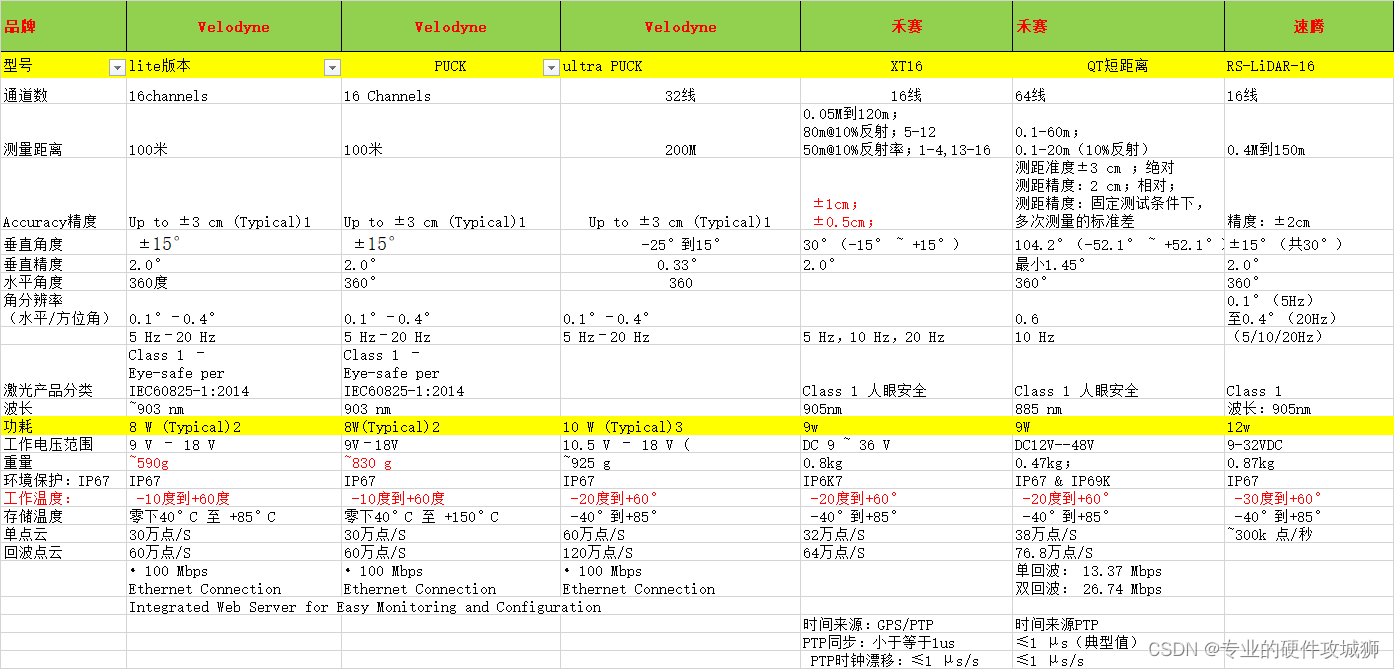
Task: Select the Velodyne header above lite版本
Action: point(234,27)
